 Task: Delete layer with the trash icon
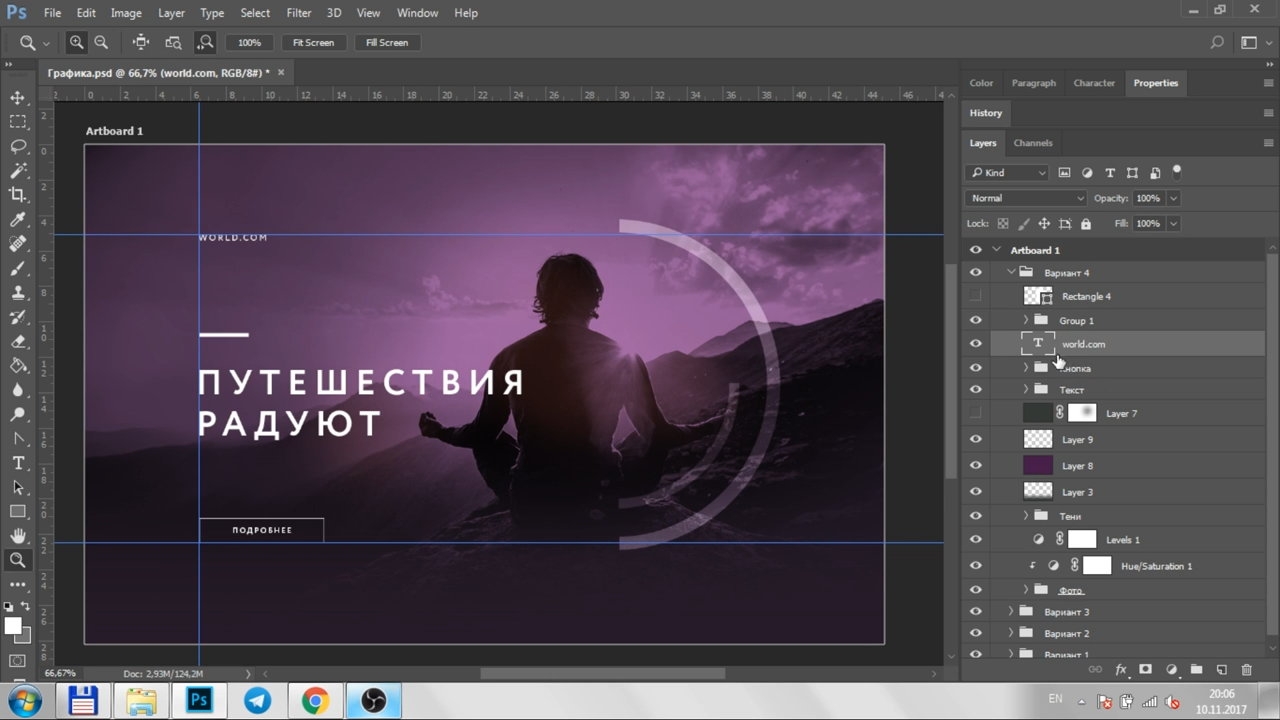pos(1246,669)
